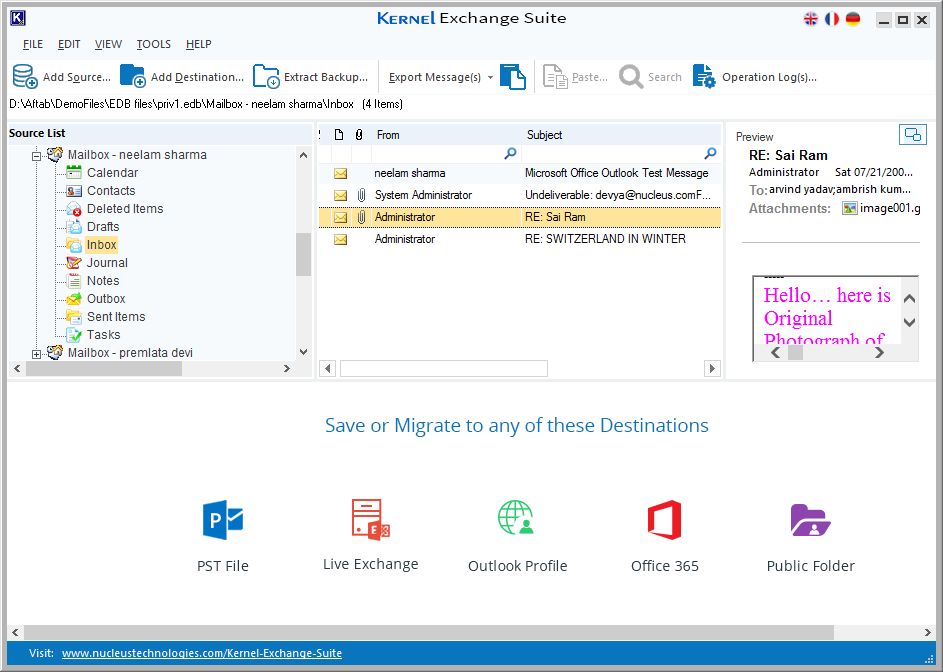
Task: Click the From column filter magnifier
Action: [511, 153]
